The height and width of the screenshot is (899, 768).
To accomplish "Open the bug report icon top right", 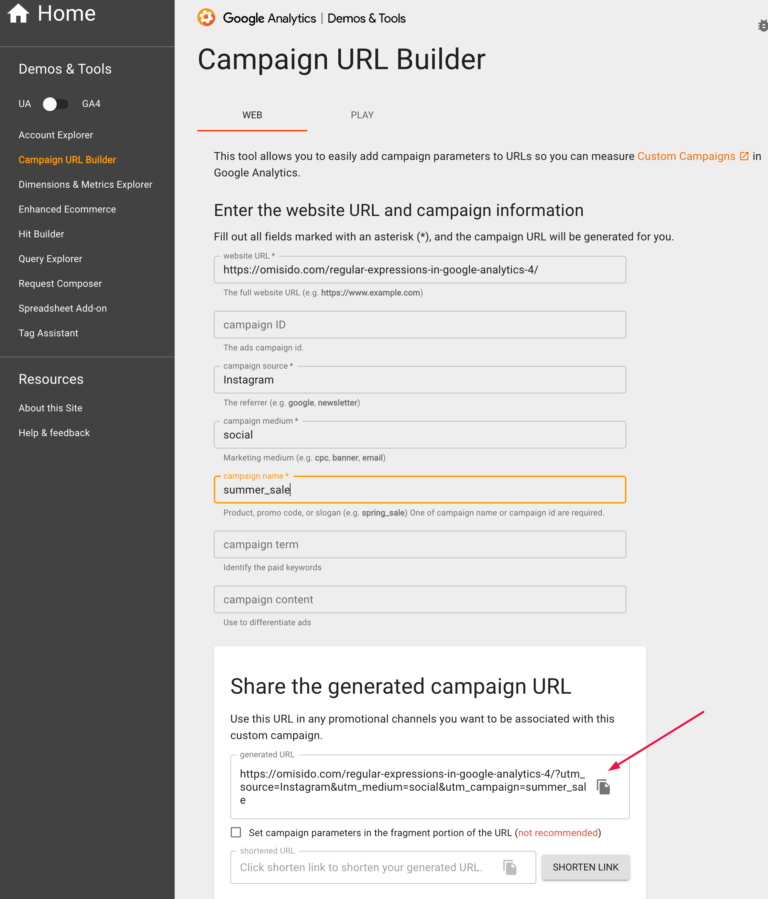I will [x=761, y=25].
